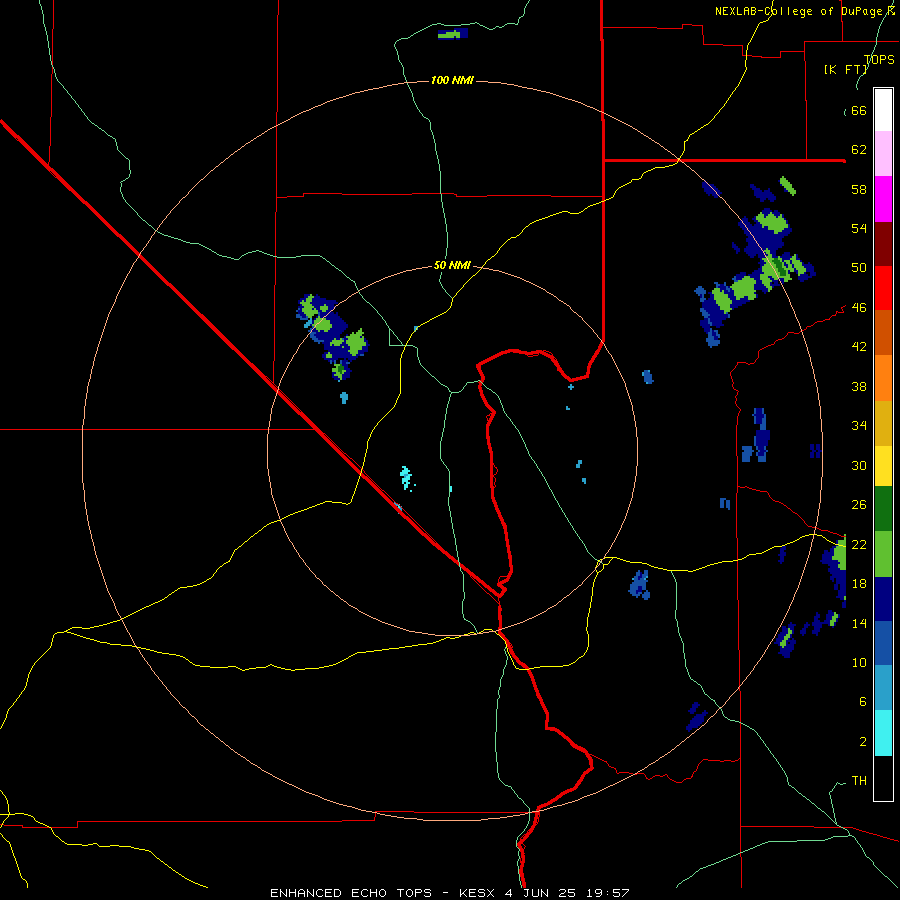The height and width of the screenshot is (900, 900).
Task: Click the "62" legend value
Action: click(x=859, y=150)
